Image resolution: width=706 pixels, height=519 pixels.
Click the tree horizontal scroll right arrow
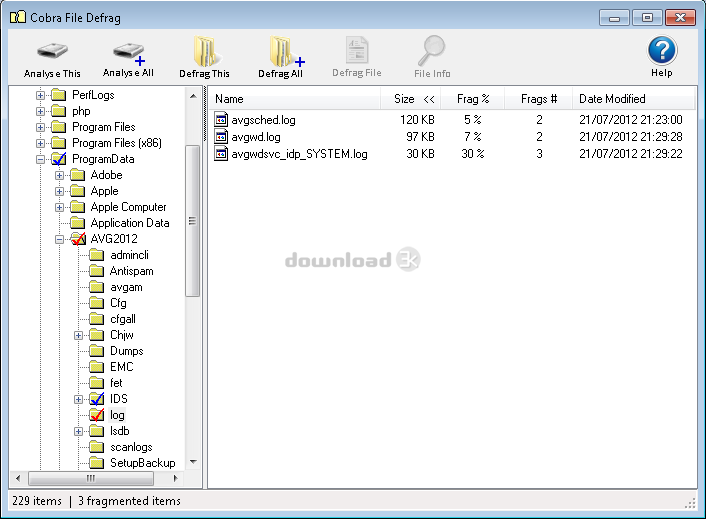pos(176,478)
